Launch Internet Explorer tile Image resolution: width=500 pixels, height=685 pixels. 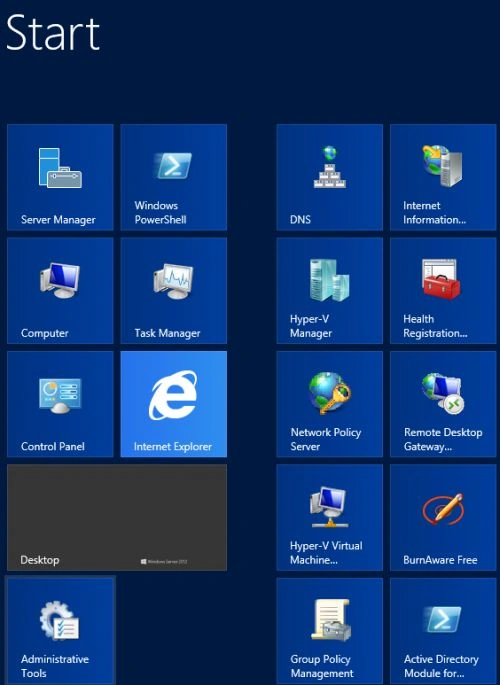click(x=173, y=404)
